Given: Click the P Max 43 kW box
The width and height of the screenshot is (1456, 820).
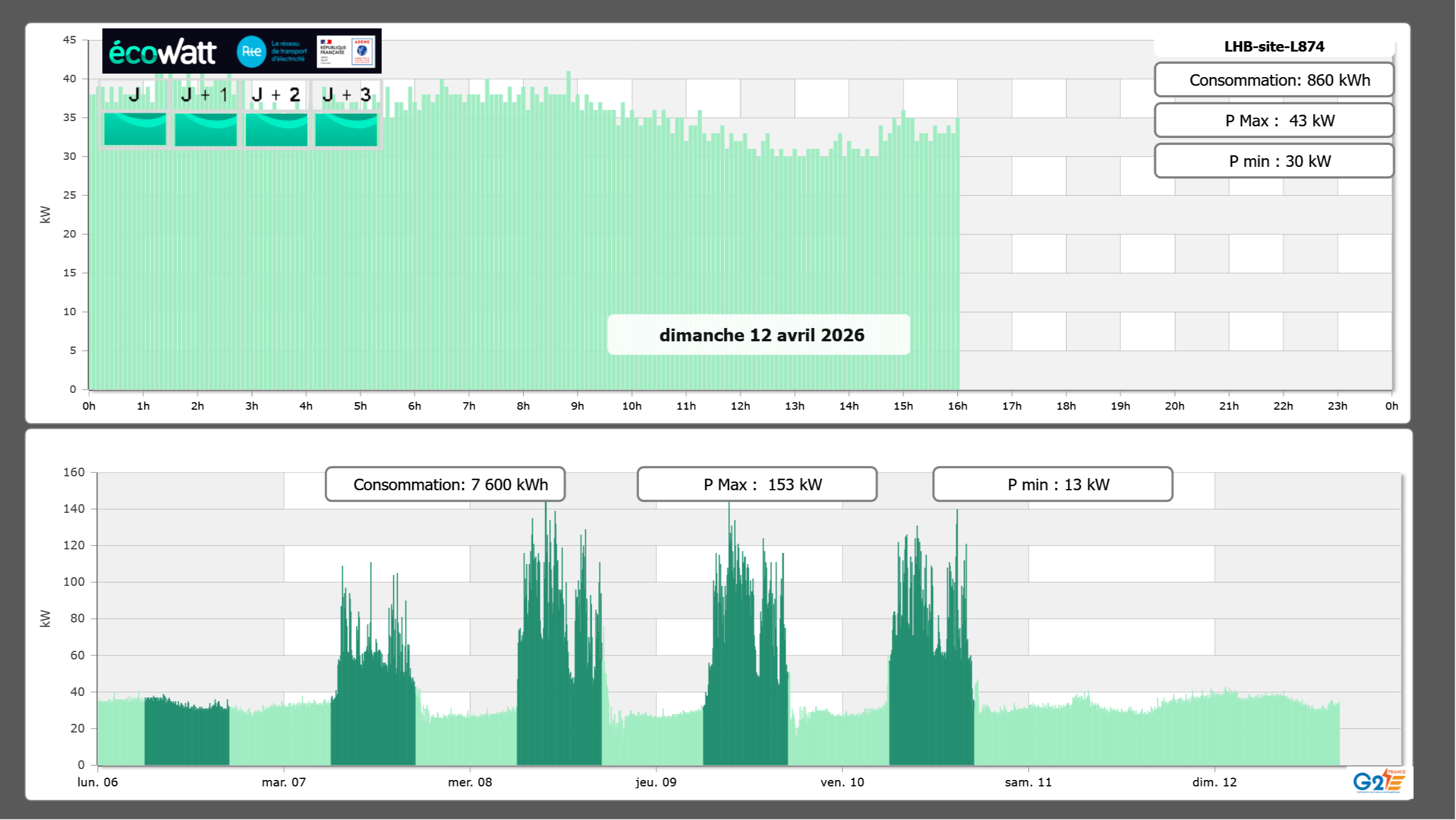Looking at the screenshot, I should pos(1274,121).
